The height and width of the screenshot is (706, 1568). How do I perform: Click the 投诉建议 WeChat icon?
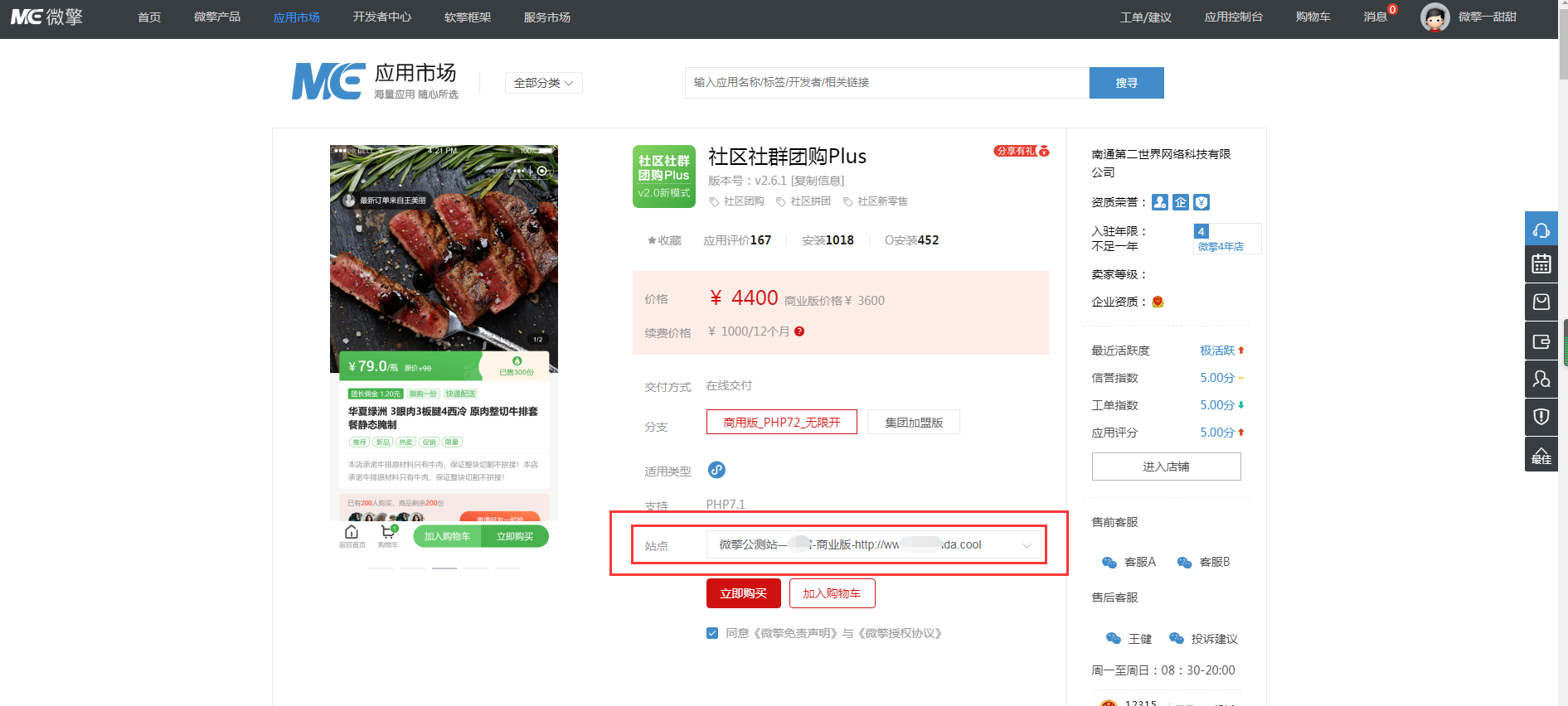coord(1177,638)
